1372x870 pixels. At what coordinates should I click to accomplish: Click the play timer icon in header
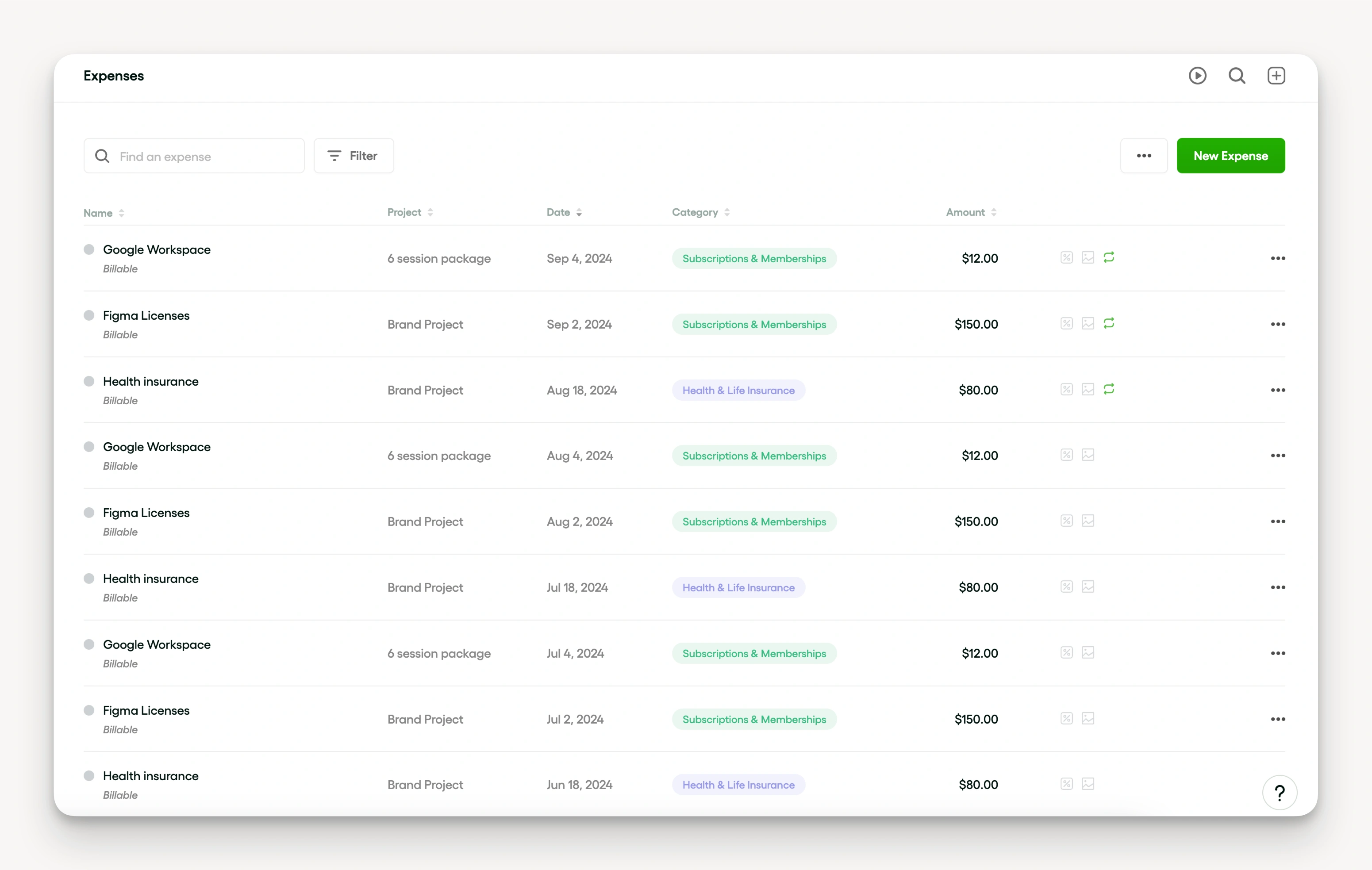click(x=1197, y=76)
